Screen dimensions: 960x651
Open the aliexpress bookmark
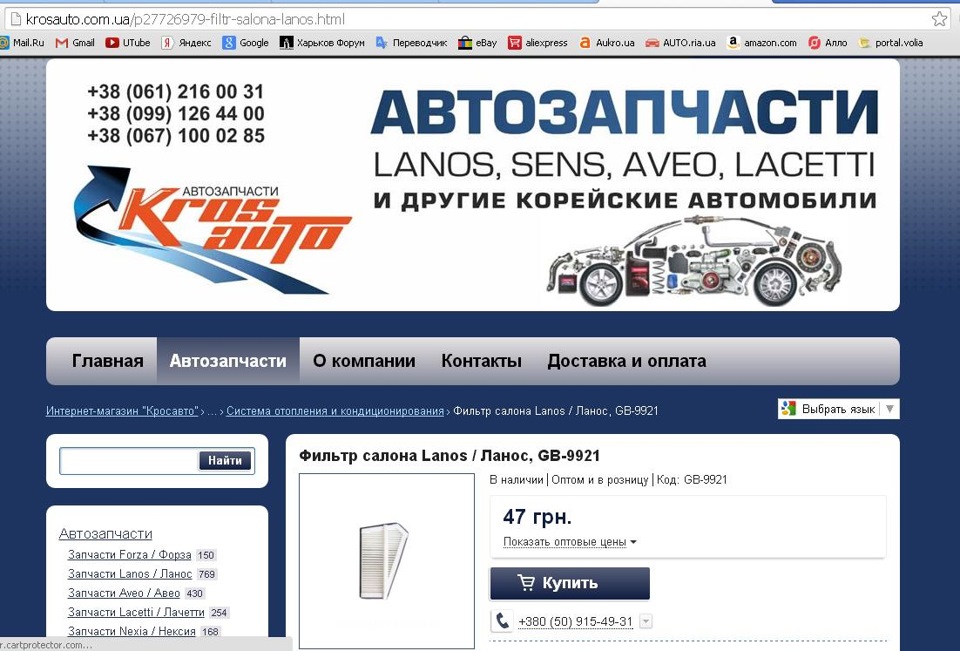coord(538,43)
